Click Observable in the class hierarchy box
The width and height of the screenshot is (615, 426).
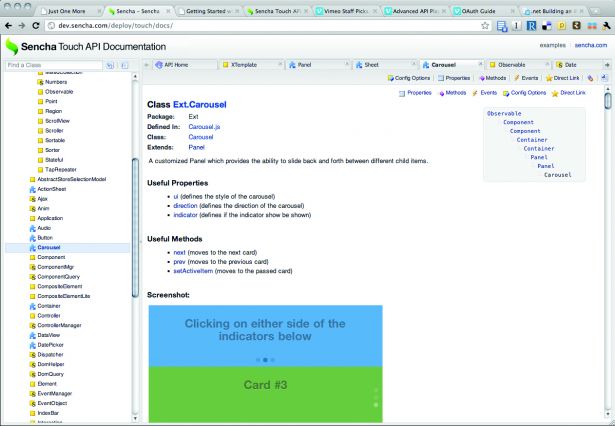[504, 113]
